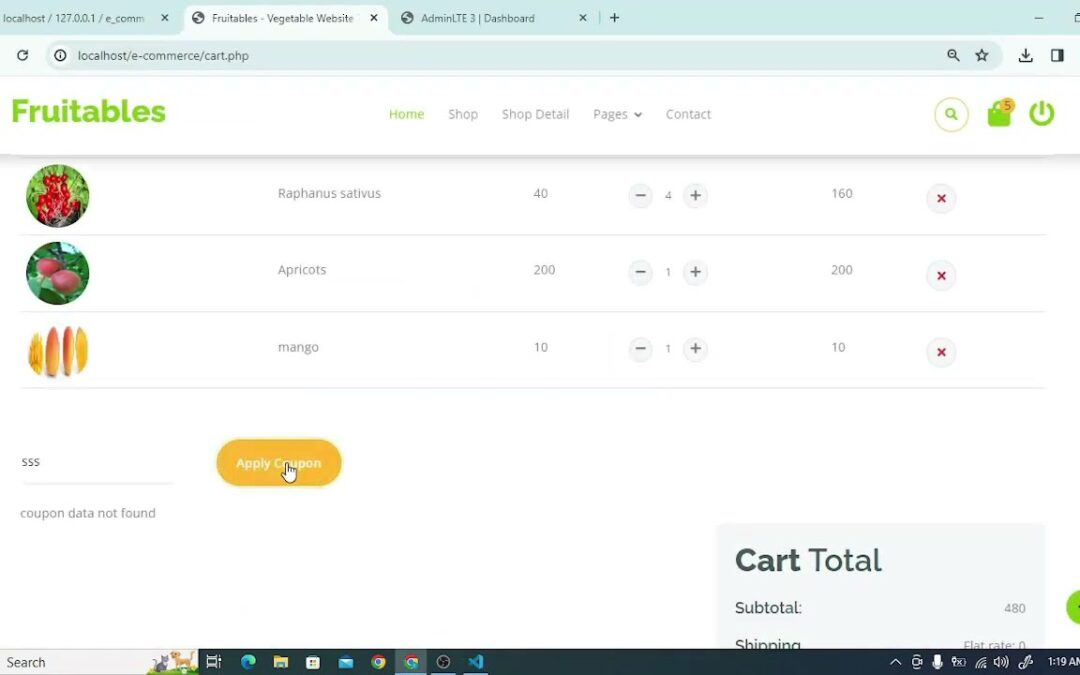Launch Microsoft Edge from the taskbar

click(x=248, y=662)
